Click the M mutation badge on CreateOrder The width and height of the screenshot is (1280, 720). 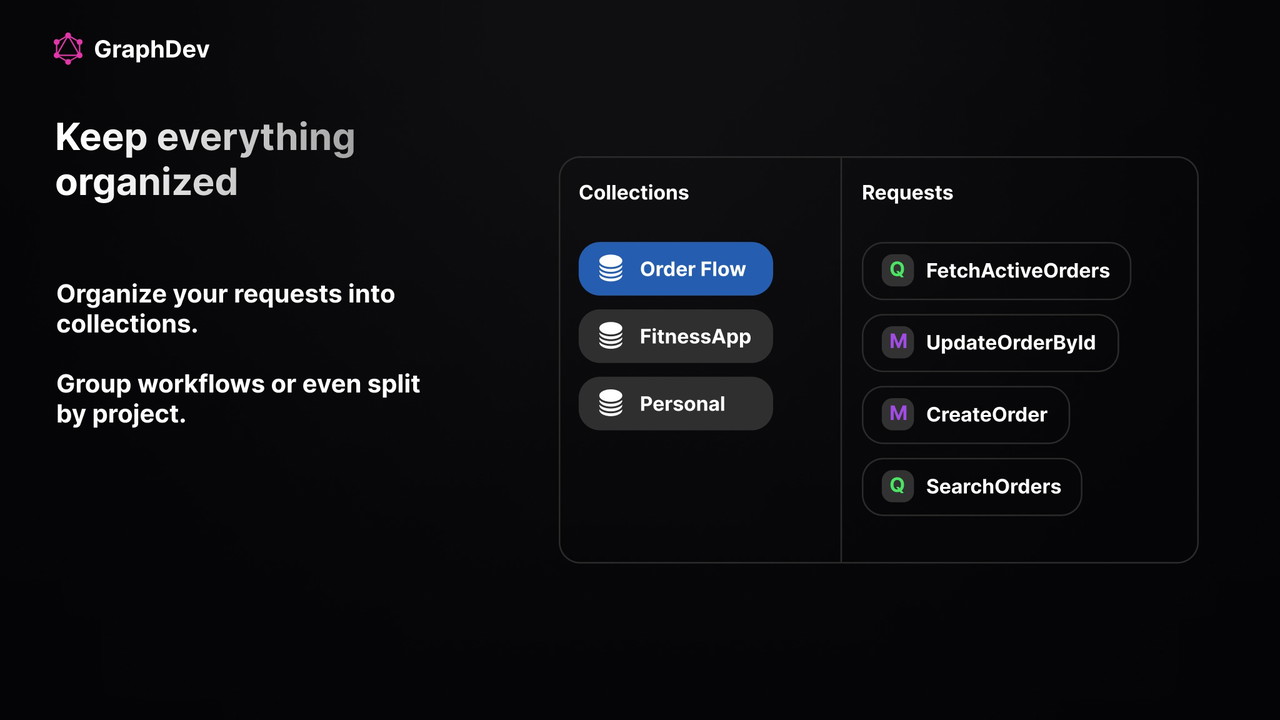point(897,414)
